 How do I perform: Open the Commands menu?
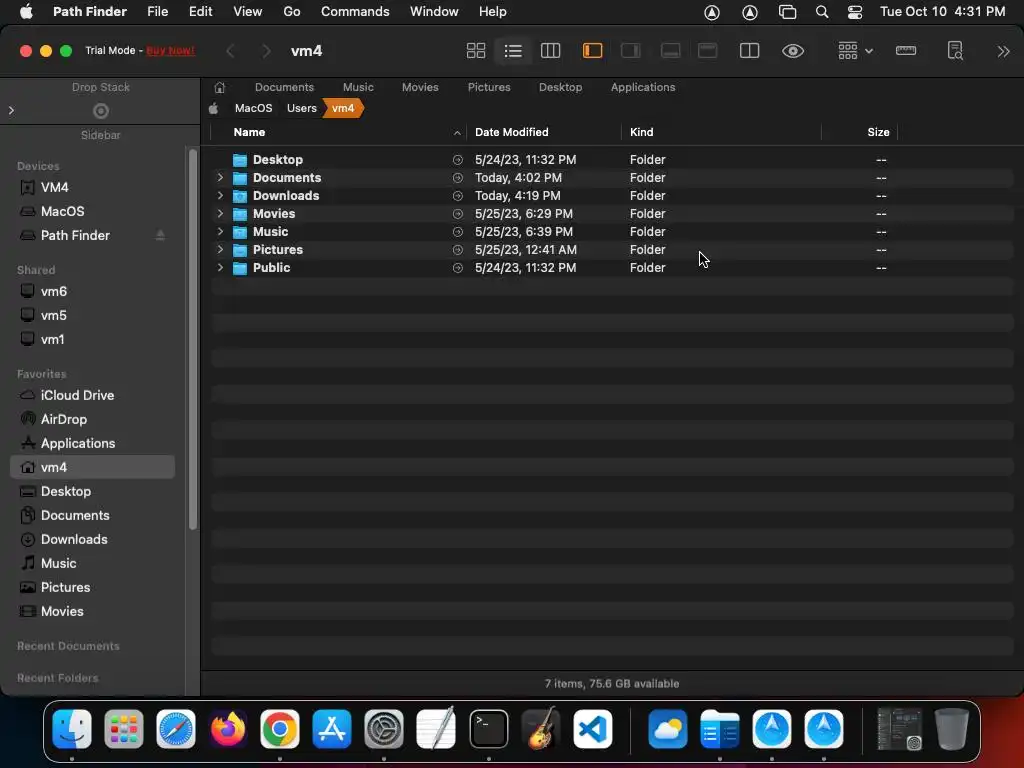coord(355,12)
